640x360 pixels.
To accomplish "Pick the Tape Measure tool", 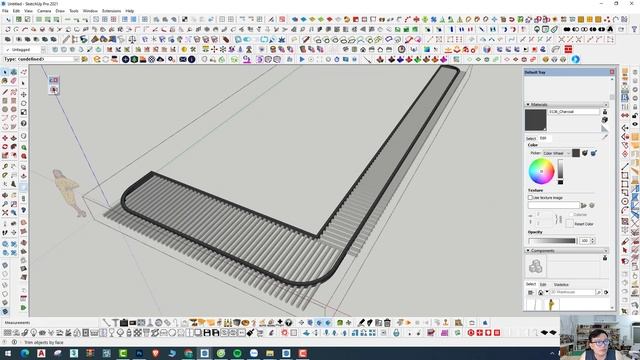I will 5,167.
